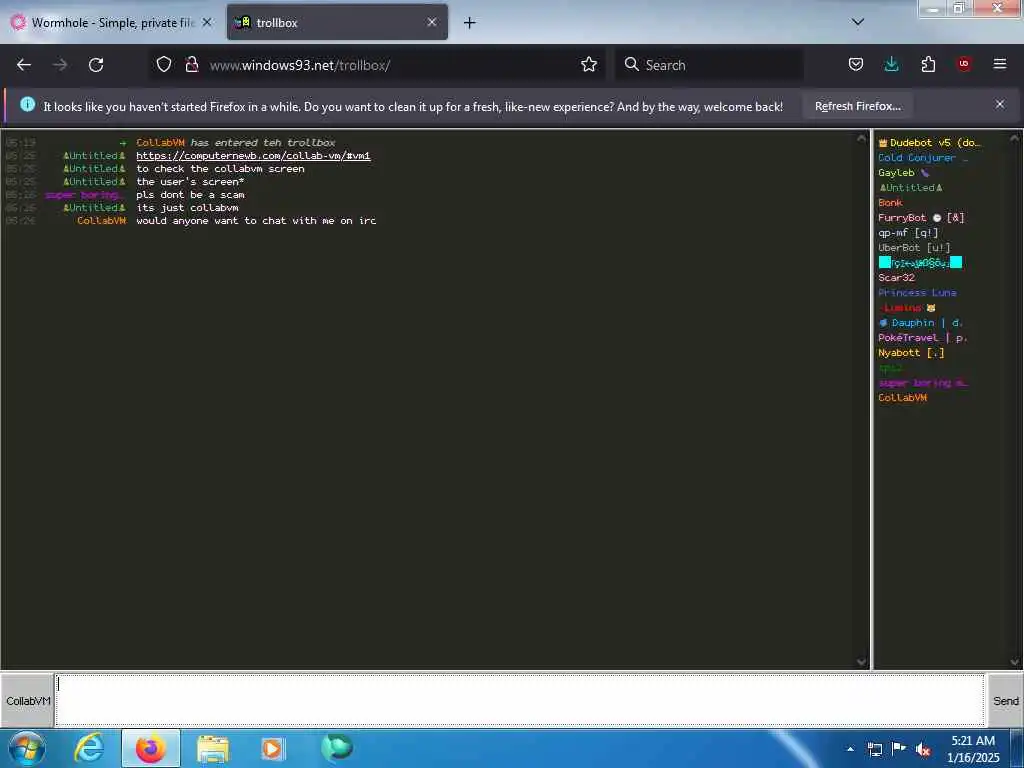Select FurryBot [&] in user list
1024x768 pixels.
coord(921,217)
